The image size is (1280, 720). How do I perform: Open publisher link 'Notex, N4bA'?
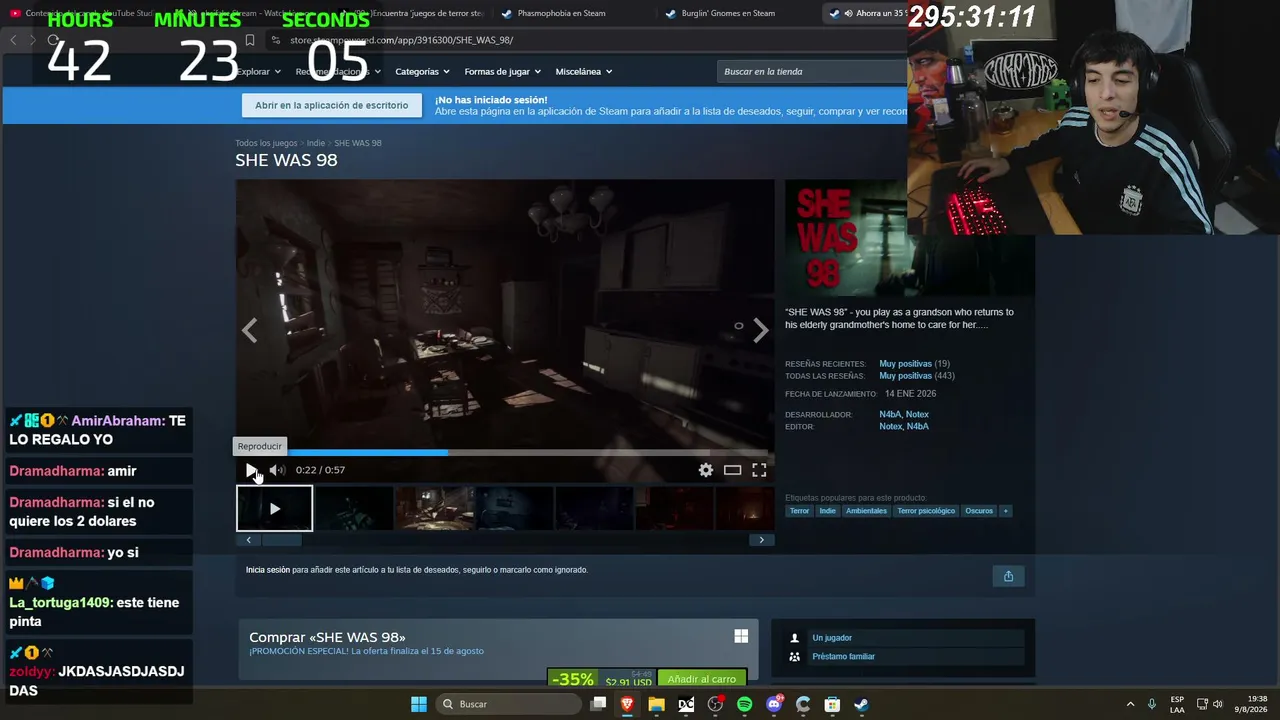pos(904,426)
